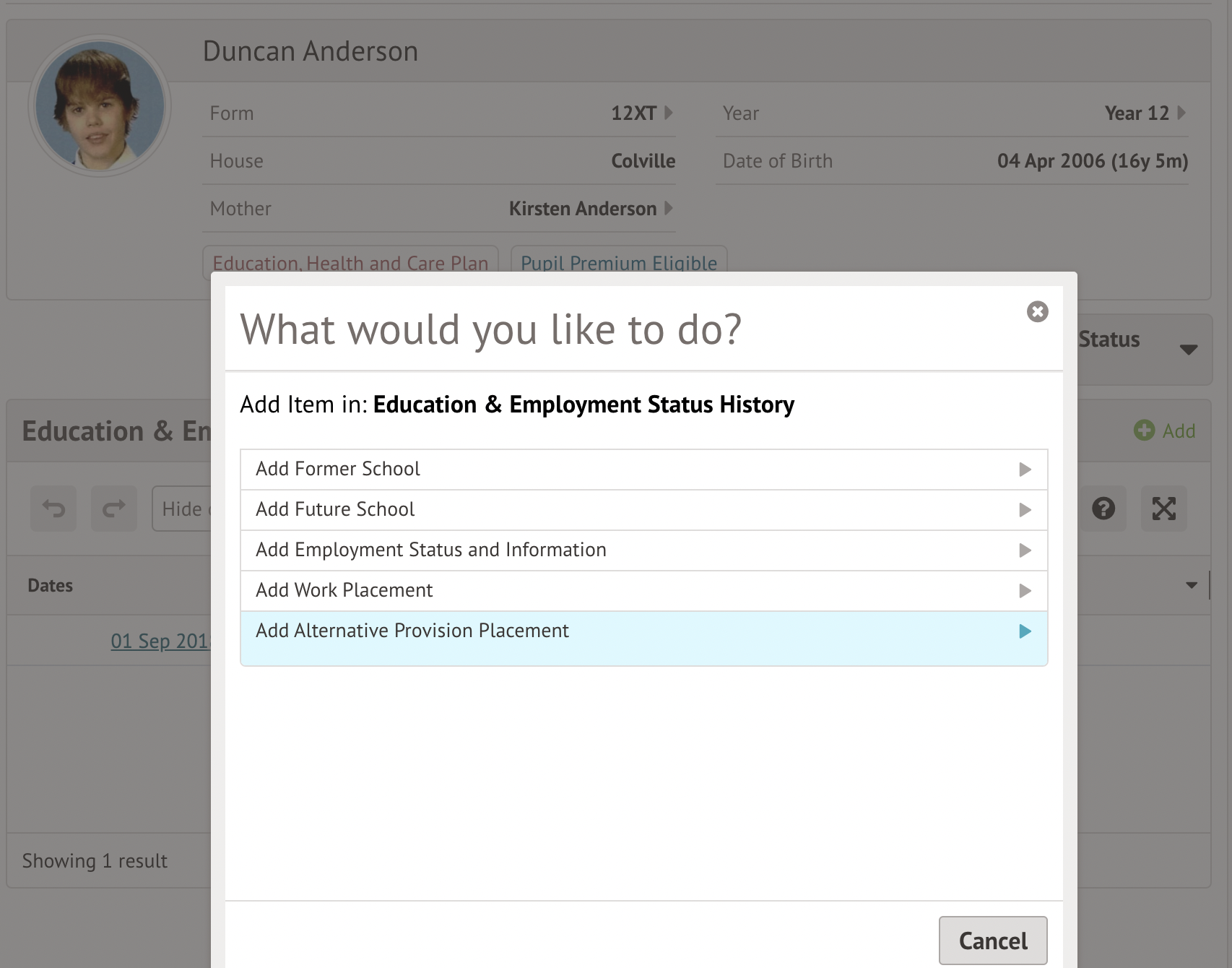
Task: Click the arrow next to Year 12
Action: pyautogui.click(x=1181, y=113)
